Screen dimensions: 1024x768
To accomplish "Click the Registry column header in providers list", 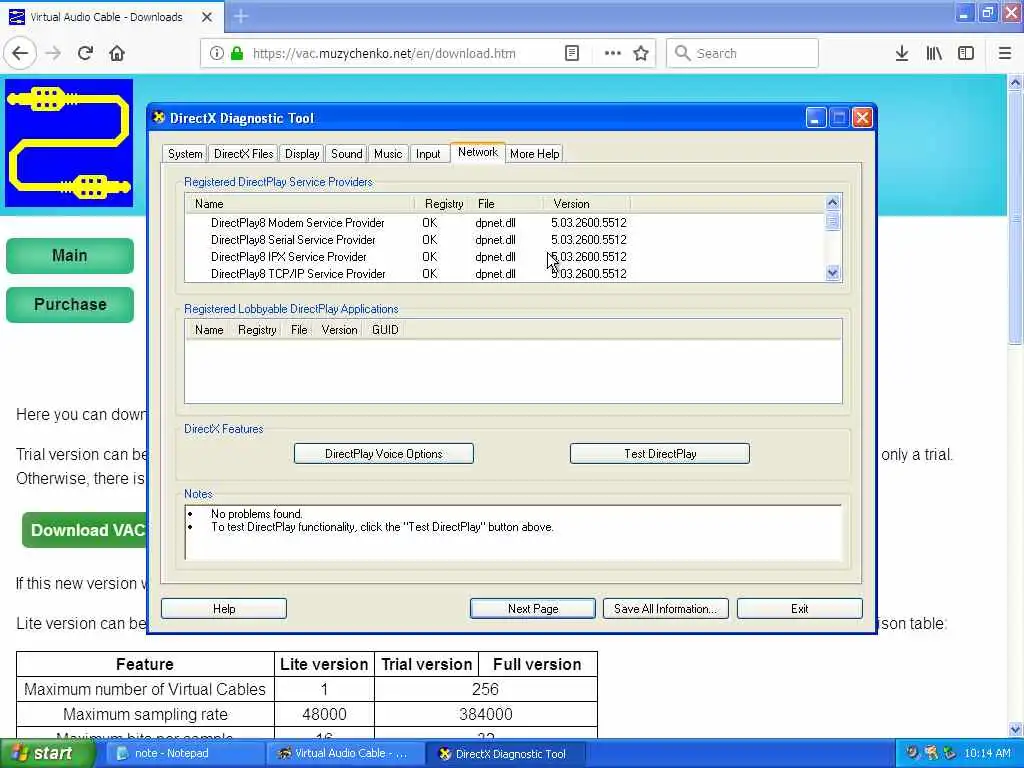I will [x=444, y=204].
